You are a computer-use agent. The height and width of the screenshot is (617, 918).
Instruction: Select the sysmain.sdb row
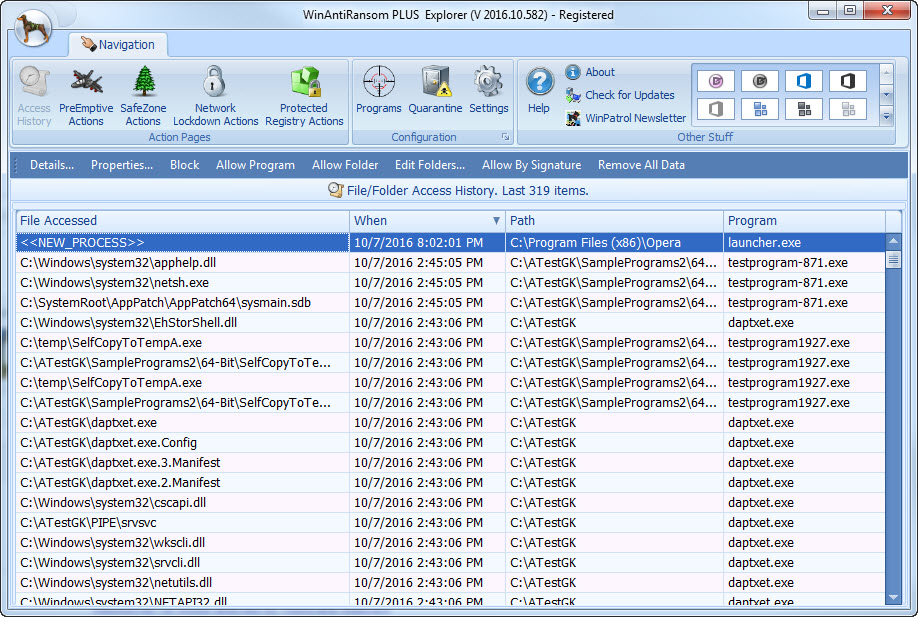pos(450,303)
